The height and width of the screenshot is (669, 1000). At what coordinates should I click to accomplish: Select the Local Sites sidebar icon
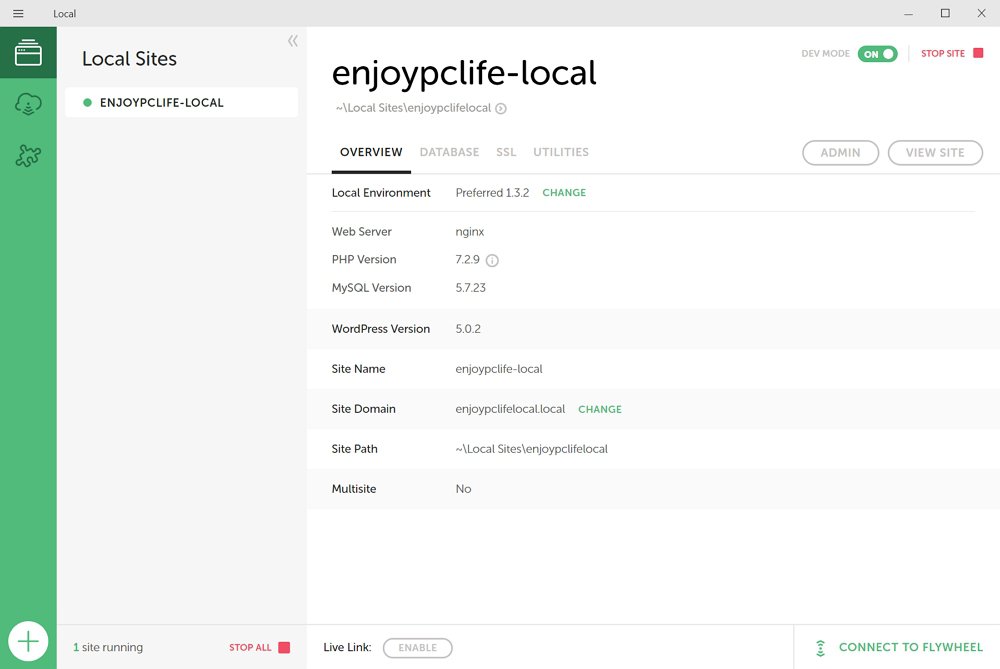28,53
